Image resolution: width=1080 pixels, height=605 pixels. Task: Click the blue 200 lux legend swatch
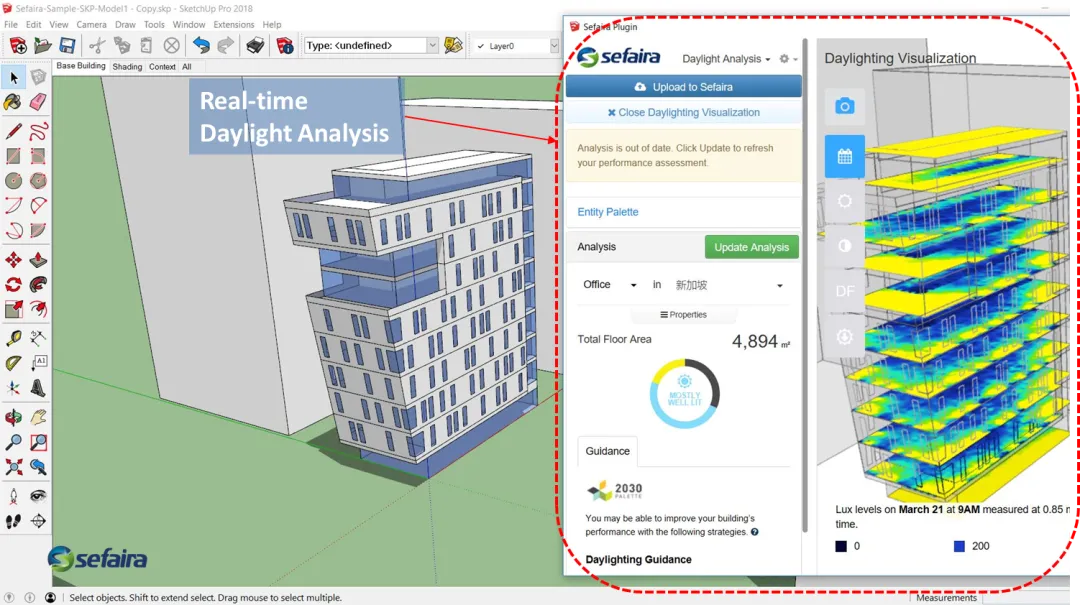(959, 546)
